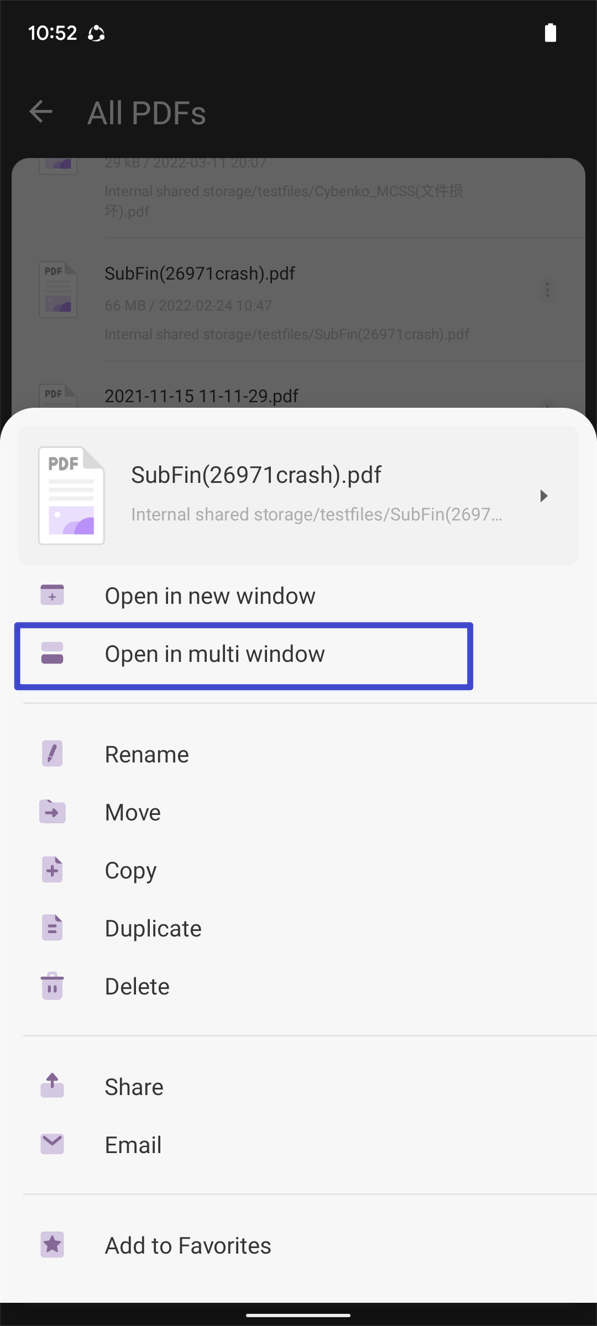Tap the PDF icon beside SubFin(26971crash).pdf in the list

(x=58, y=290)
